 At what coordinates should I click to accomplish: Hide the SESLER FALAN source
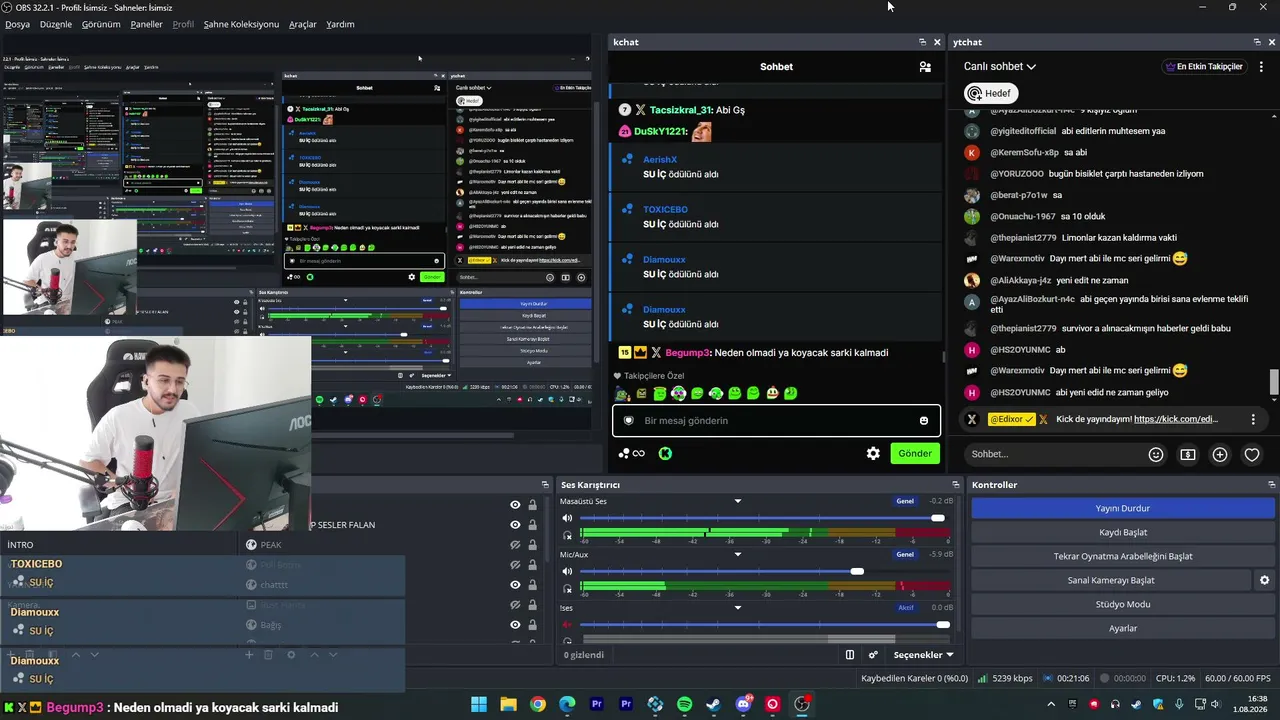515,525
